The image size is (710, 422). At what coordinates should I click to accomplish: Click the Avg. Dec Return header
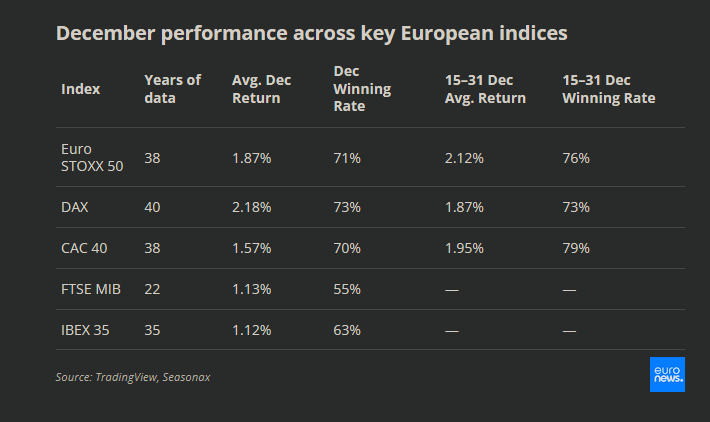click(263, 89)
